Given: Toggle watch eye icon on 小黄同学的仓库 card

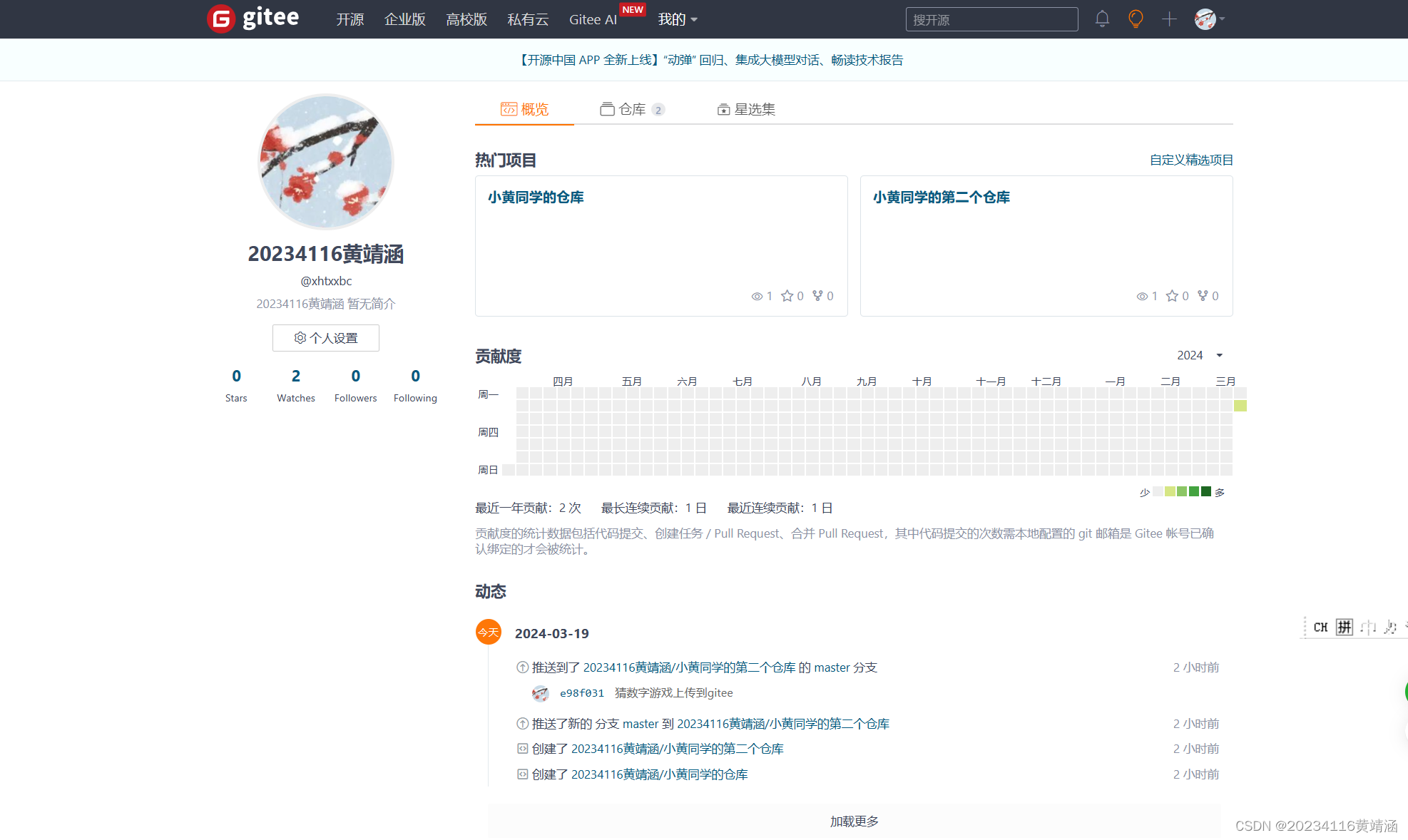Looking at the screenshot, I should pyautogui.click(x=757, y=296).
